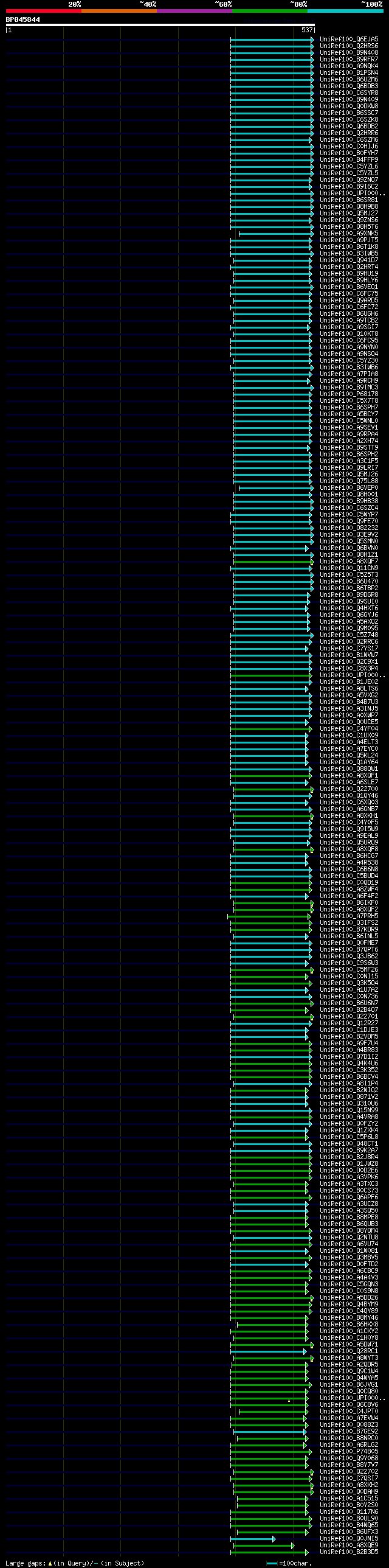Select the UniRef100_A8XQE9 label
This screenshot has height=1568, width=389.
pos(349,1545)
